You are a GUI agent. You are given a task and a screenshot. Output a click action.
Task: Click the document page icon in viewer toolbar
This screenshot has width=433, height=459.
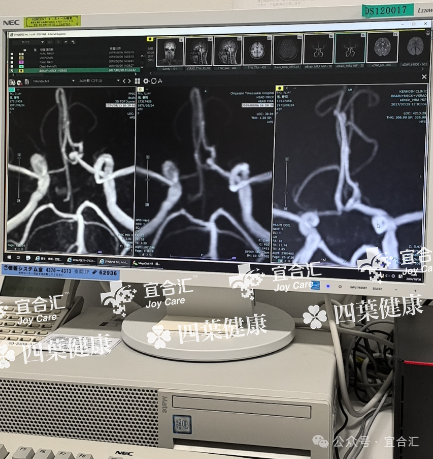click(x=26, y=82)
